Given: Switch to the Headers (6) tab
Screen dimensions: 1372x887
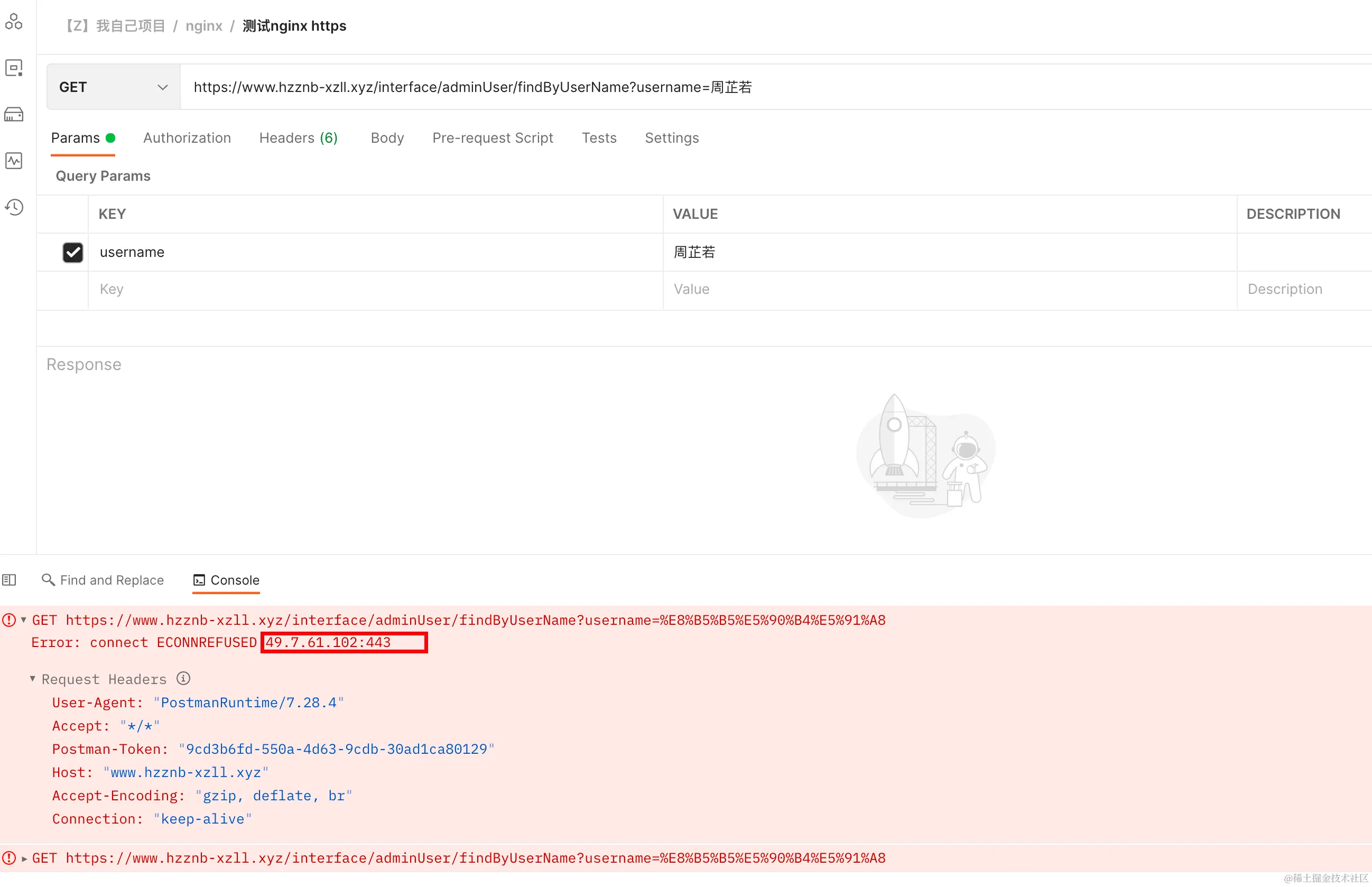Looking at the screenshot, I should pyautogui.click(x=298, y=138).
